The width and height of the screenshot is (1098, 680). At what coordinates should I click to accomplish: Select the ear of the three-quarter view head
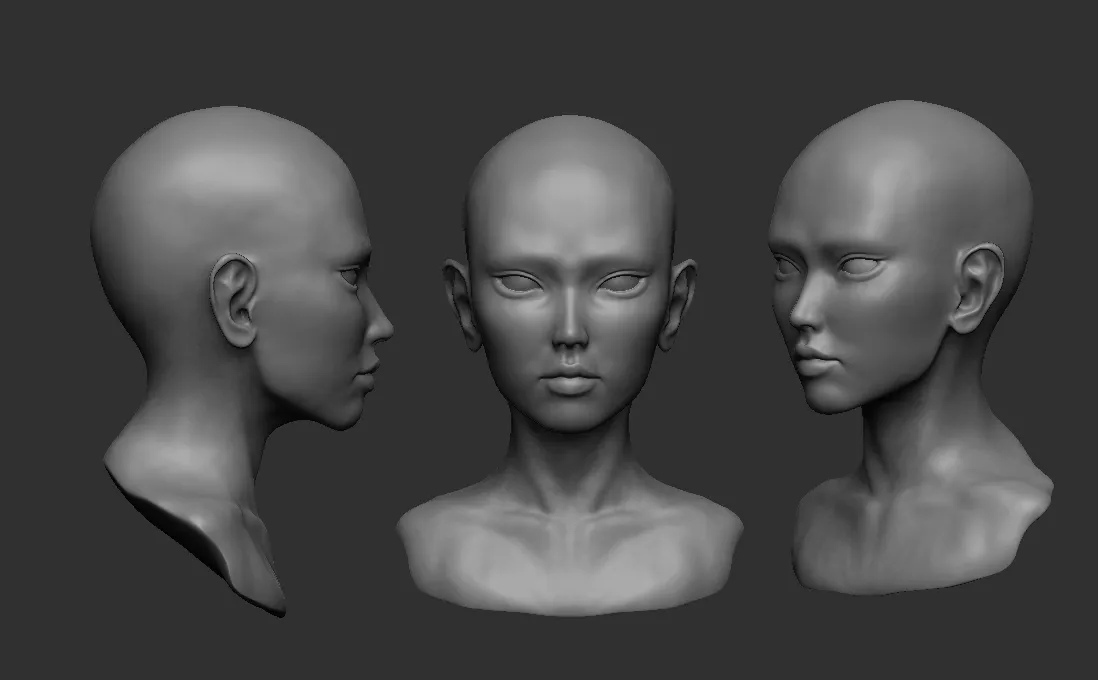tap(977, 289)
